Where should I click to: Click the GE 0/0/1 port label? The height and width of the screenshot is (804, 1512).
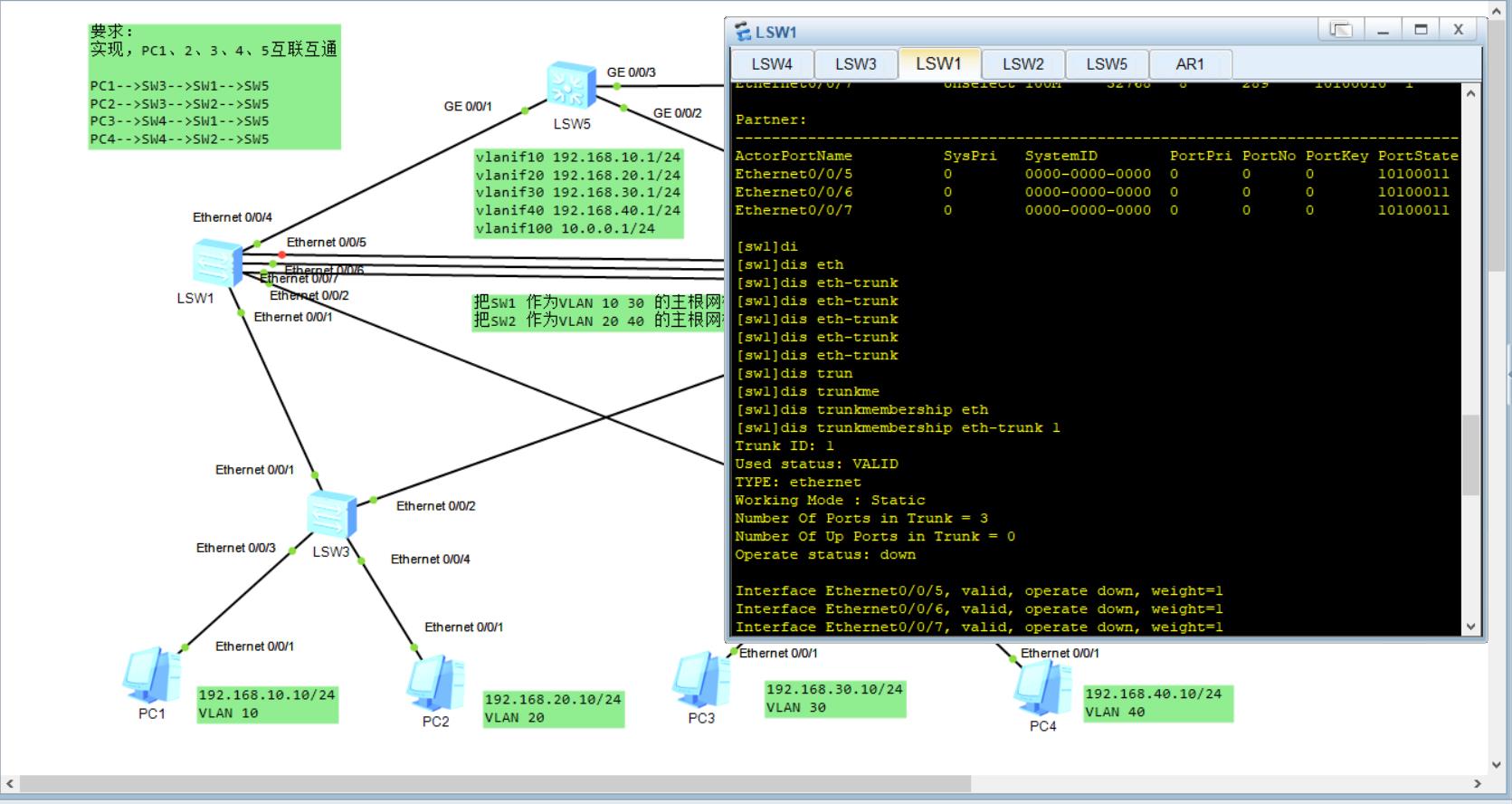pos(468,106)
